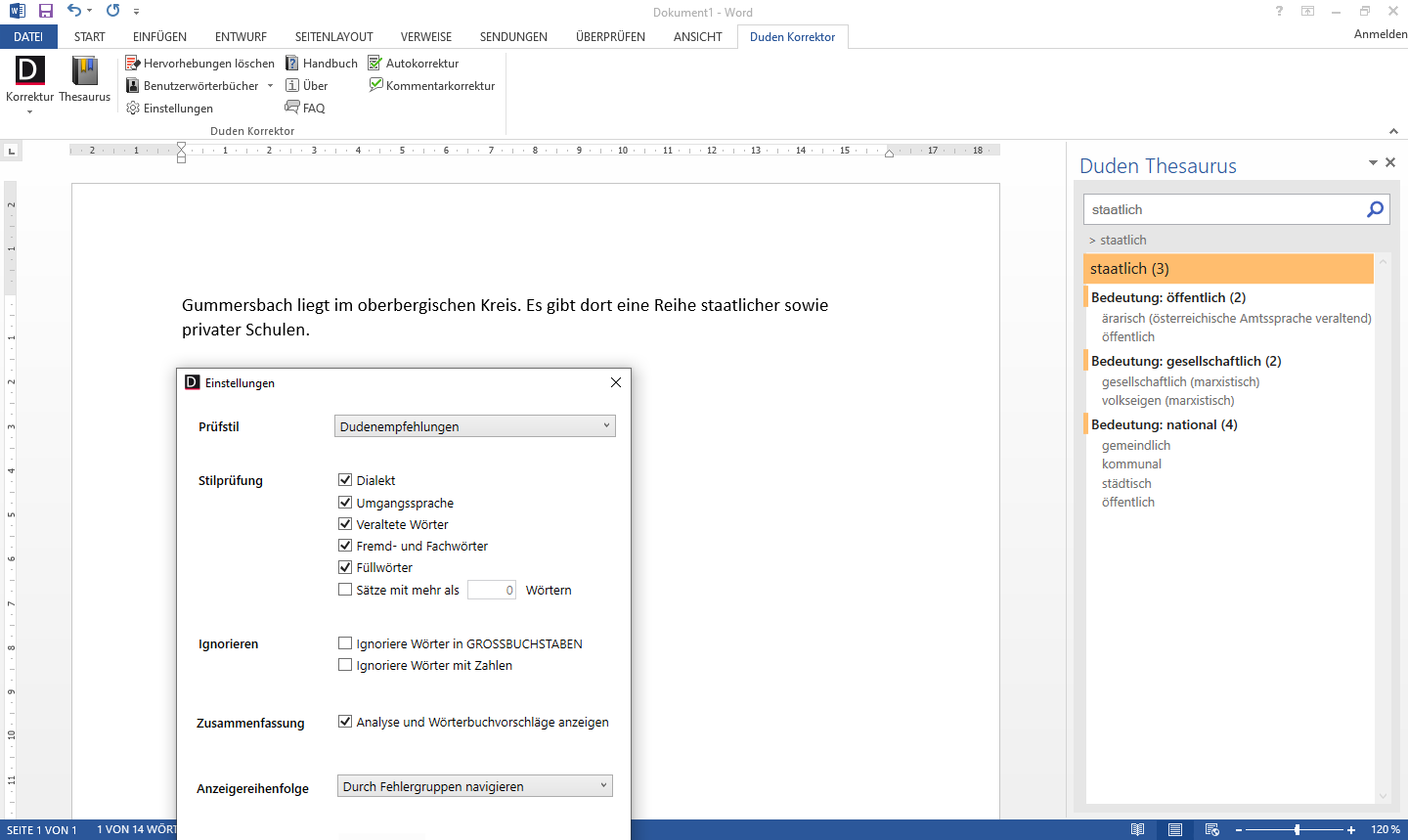1408x840 pixels.
Task: Expand the Korrektur button dropdown arrow
Action: point(29,111)
